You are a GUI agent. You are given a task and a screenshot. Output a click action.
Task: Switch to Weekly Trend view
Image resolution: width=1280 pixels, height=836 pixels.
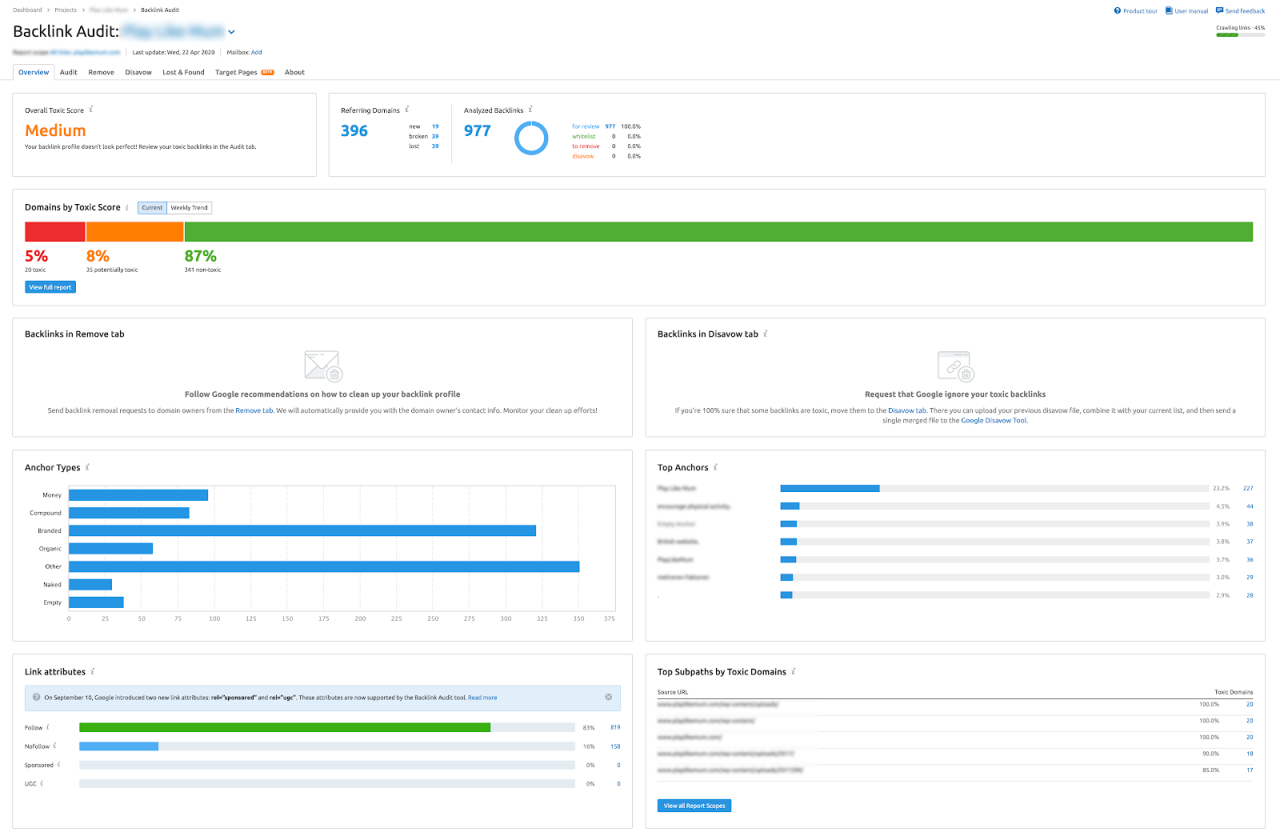click(189, 208)
